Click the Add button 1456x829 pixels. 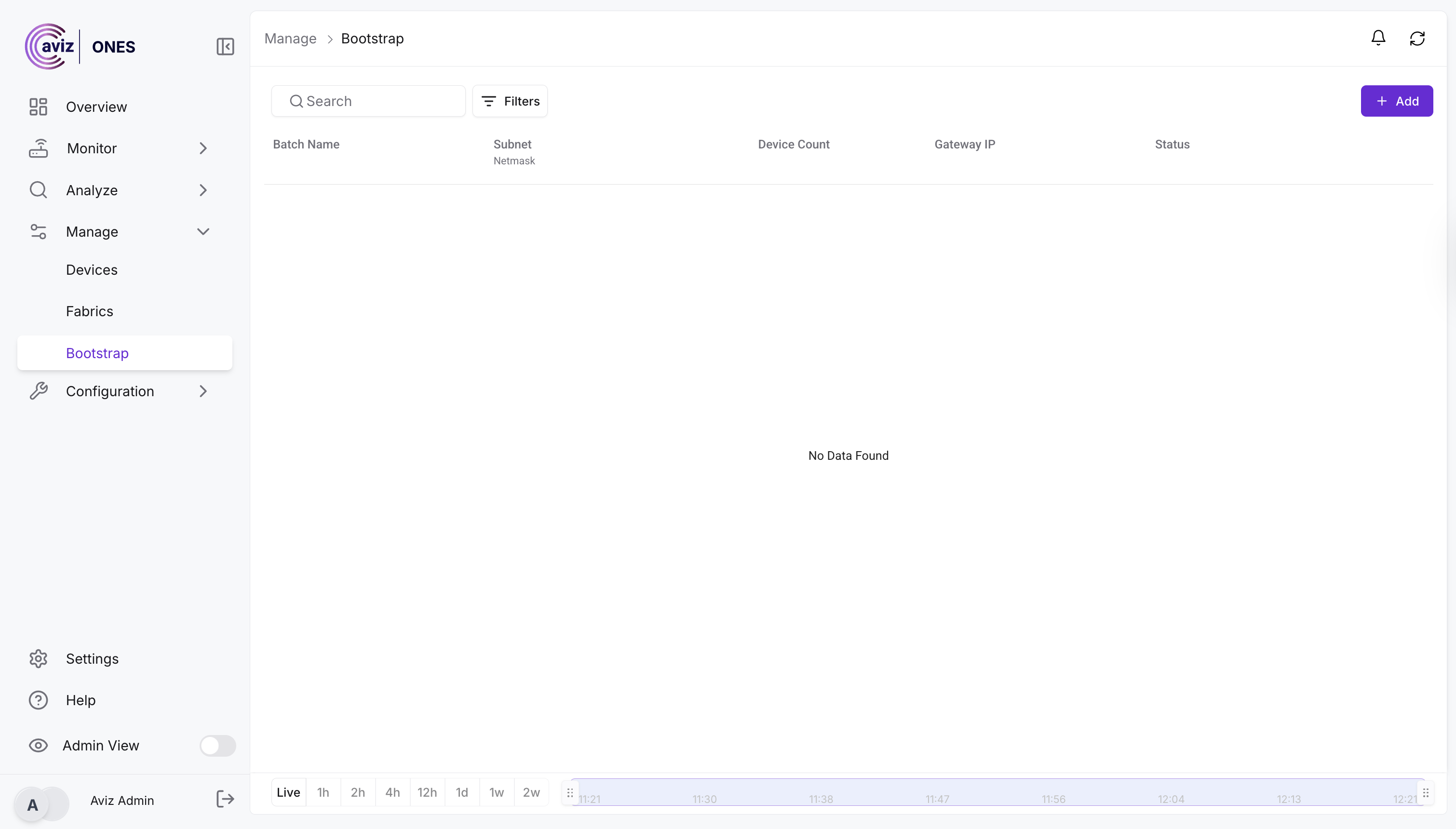click(1396, 101)
